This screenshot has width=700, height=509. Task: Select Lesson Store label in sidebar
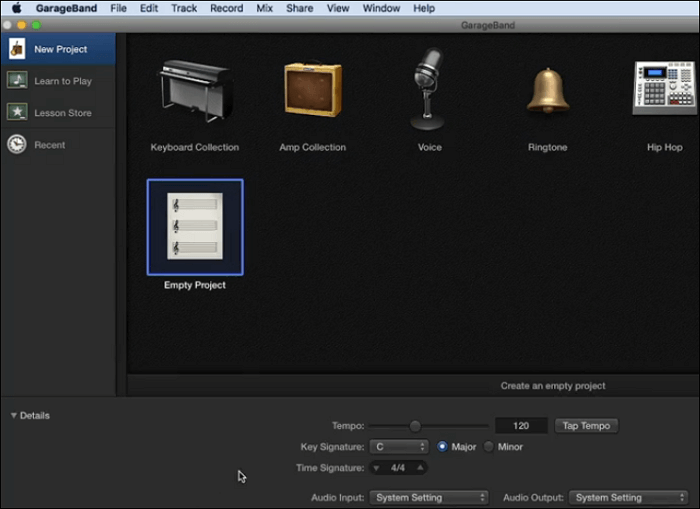(x=63, y=113)
